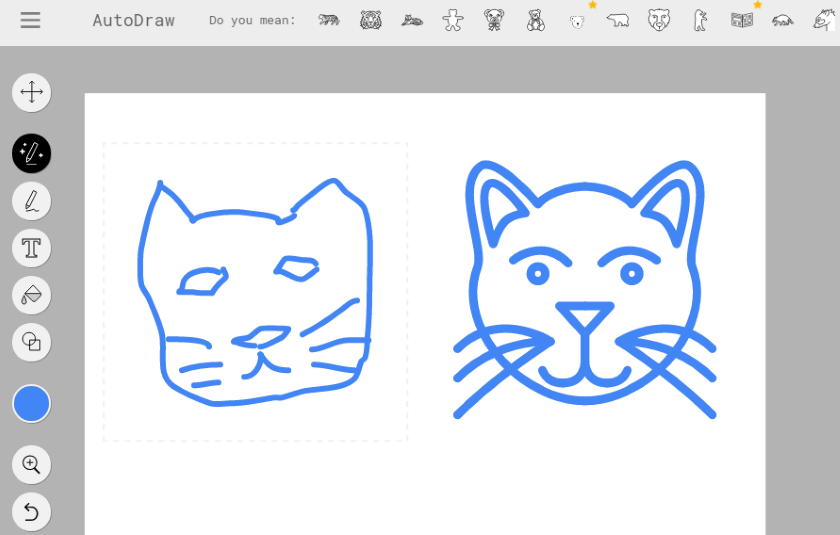
Task: Open the hamburger menu
Action: point(31,20)
